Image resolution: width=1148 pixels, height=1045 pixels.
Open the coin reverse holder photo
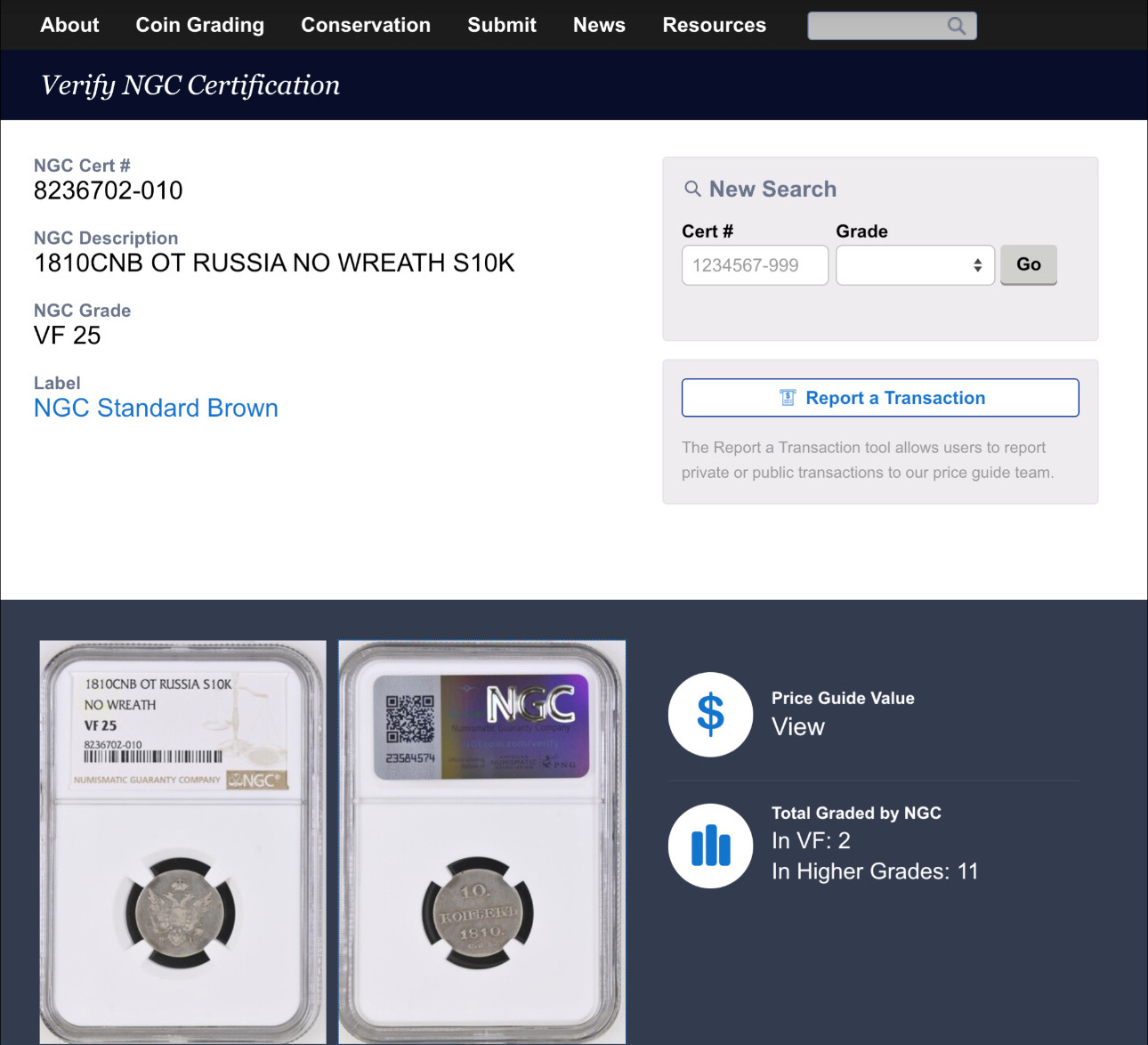pyautogui.click(x=481, y=842)
